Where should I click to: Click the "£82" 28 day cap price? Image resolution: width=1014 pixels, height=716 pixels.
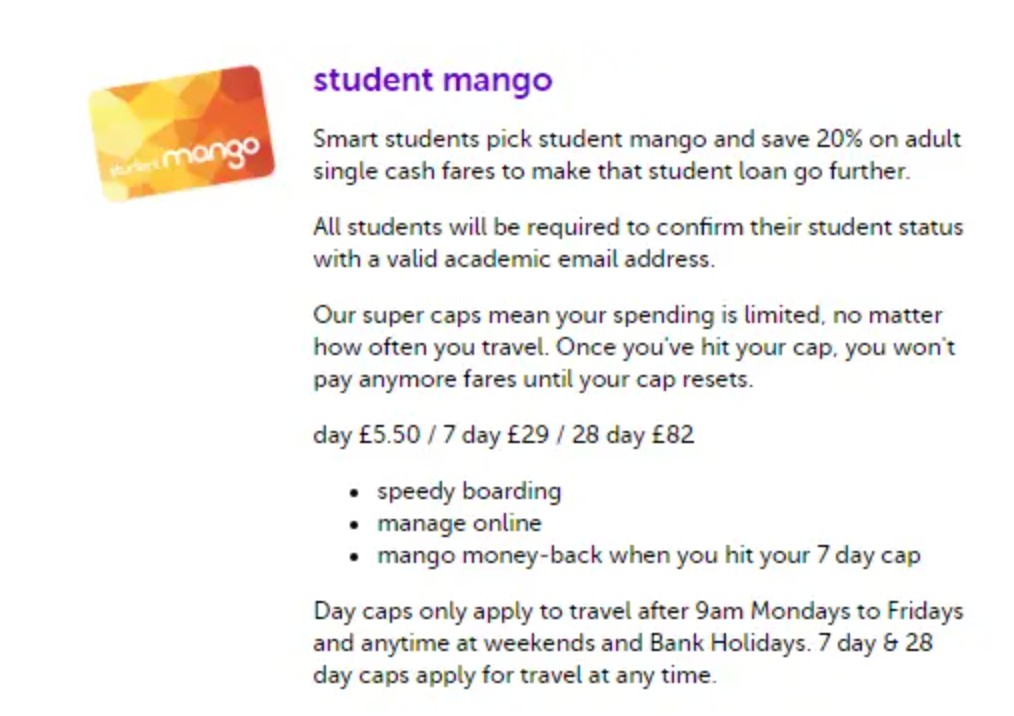(672, 436)
